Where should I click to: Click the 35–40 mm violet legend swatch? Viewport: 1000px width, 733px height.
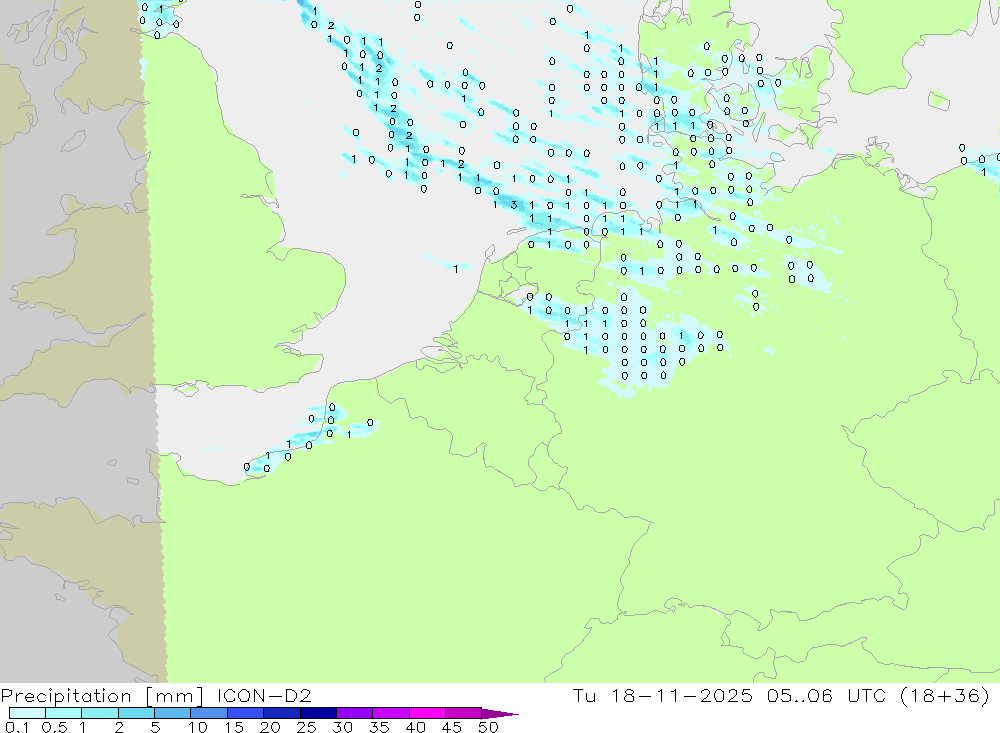tap(391, 713)
